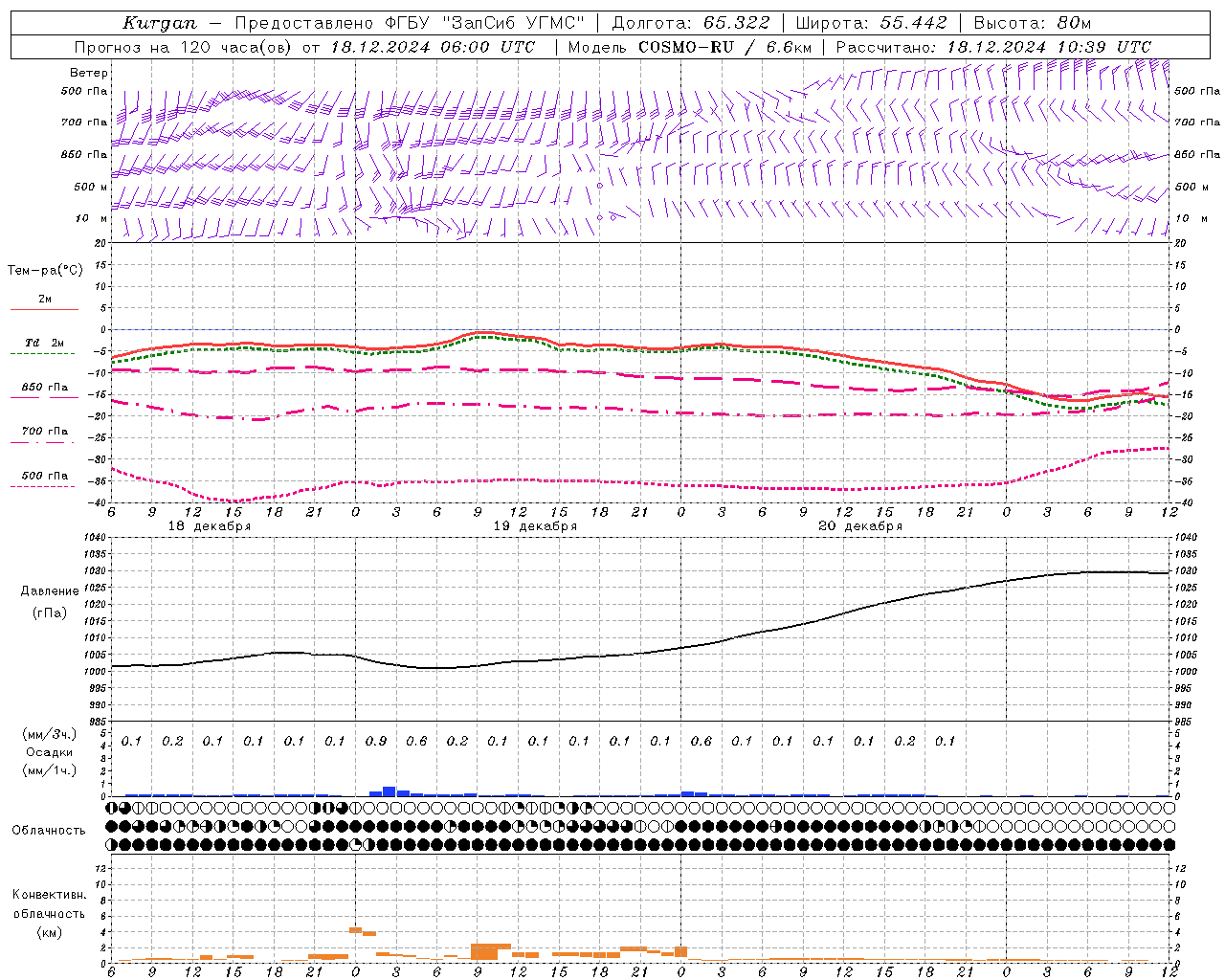
Task: Click the '700 гПа' temperature legend entry
Action: coord(45,432)
